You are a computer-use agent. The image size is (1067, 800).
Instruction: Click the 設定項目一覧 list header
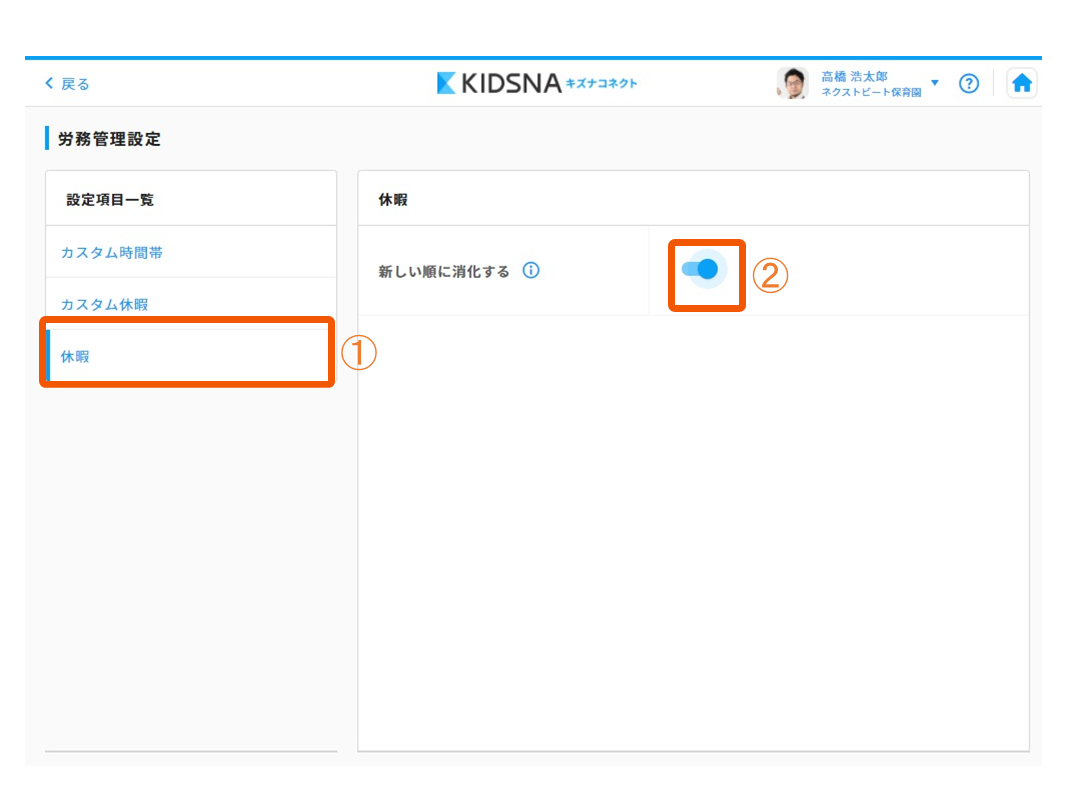[110, 199]
